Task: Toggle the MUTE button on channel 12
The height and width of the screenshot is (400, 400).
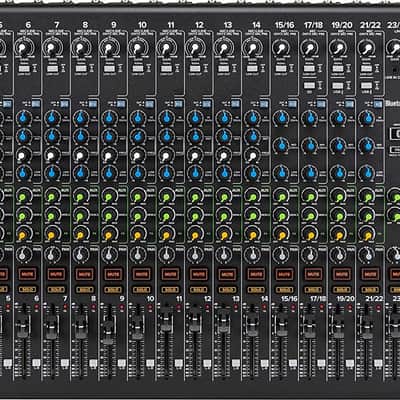Action: (199, 274)
